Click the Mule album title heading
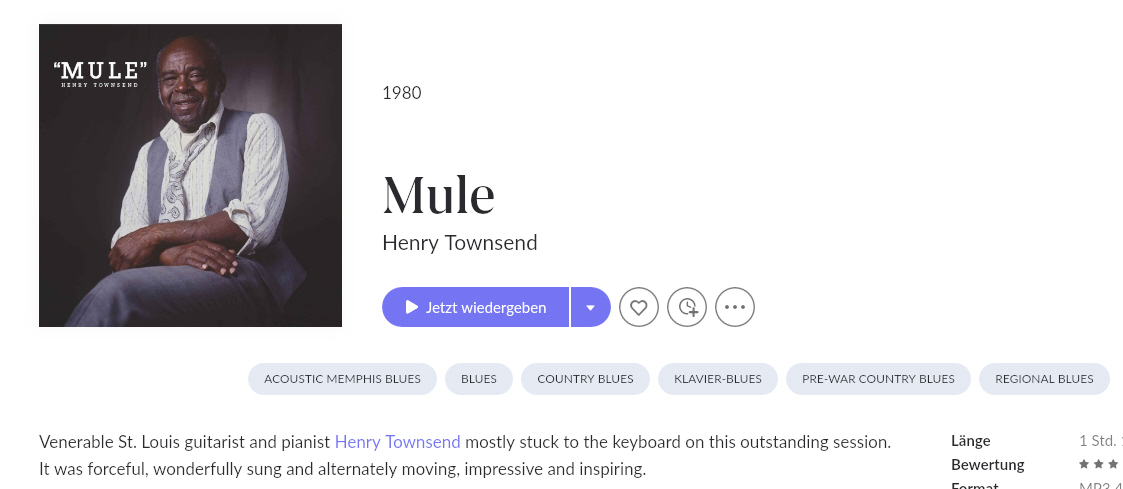Viewport: 1123px width, 489px height. [x=438, y=195]
